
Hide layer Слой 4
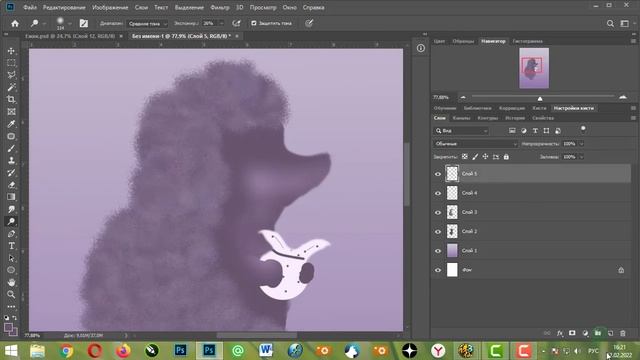[438, 193]
